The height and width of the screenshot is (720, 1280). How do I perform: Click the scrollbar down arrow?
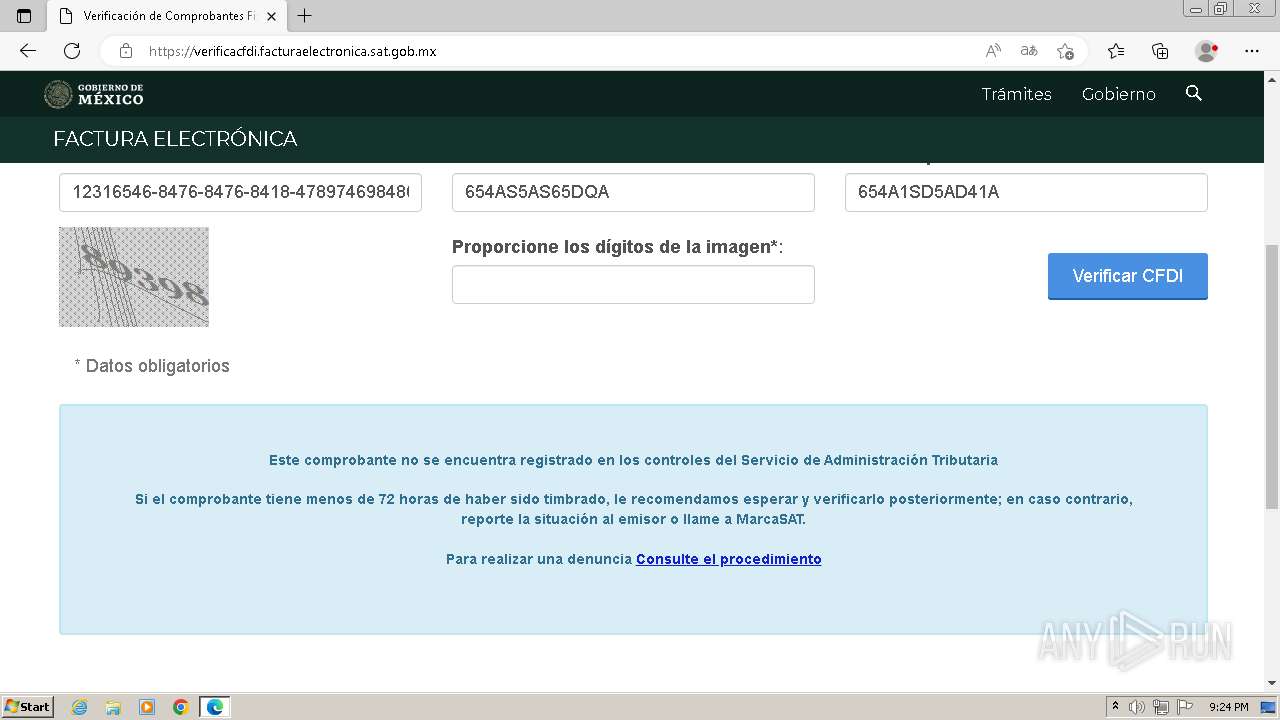[x=1271, y=683]
